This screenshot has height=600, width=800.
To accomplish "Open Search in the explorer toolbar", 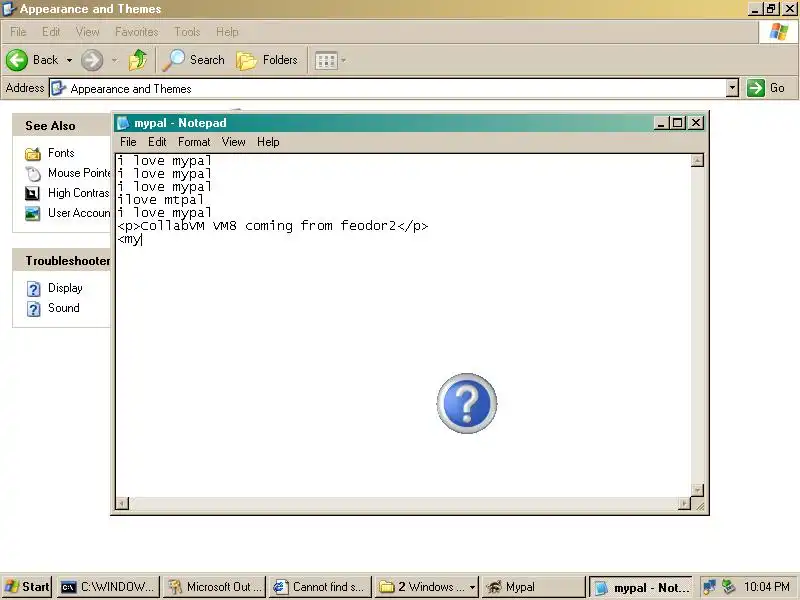I will coord(193,60).
